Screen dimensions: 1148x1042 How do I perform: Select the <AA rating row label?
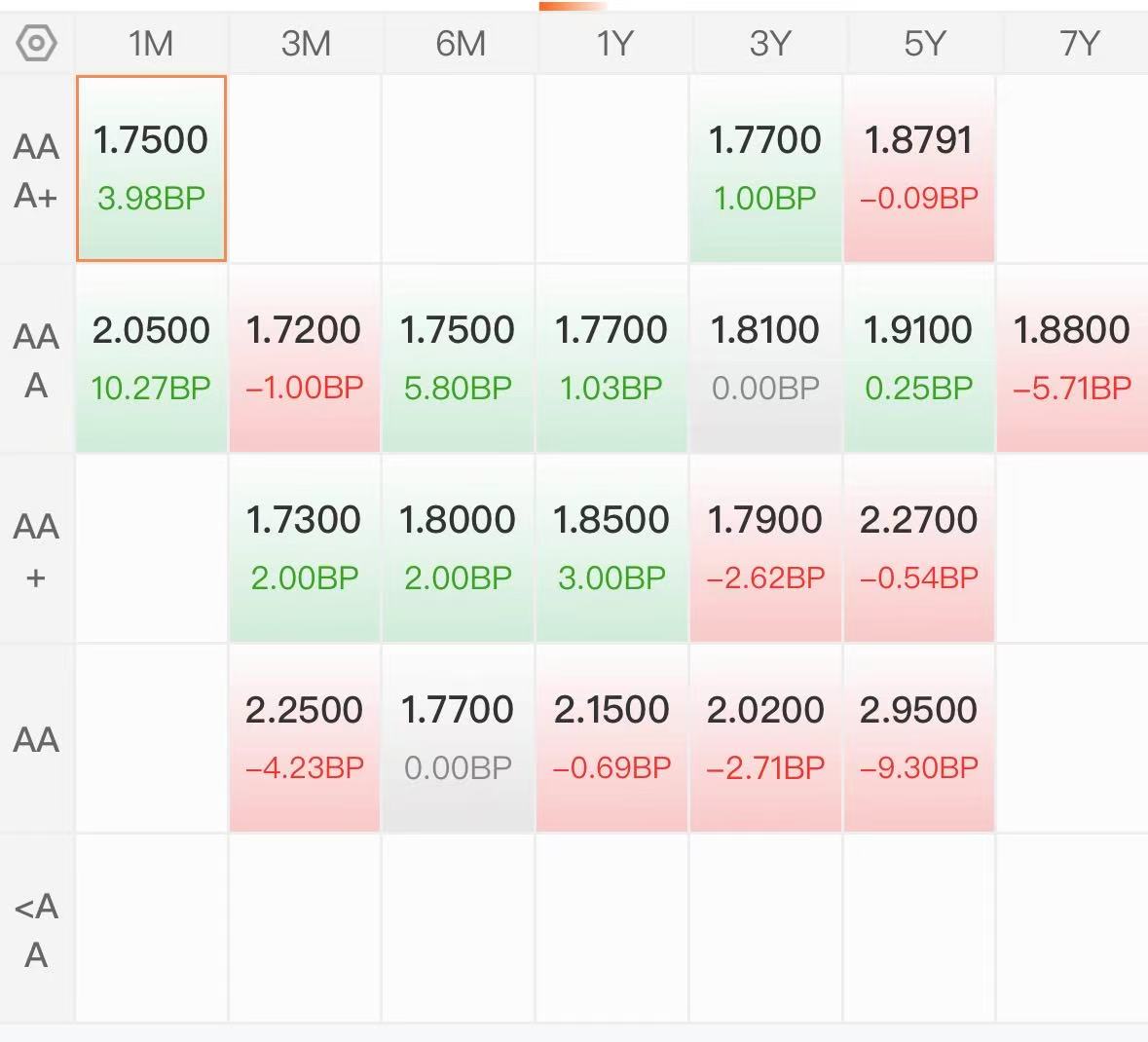(37, 928)
